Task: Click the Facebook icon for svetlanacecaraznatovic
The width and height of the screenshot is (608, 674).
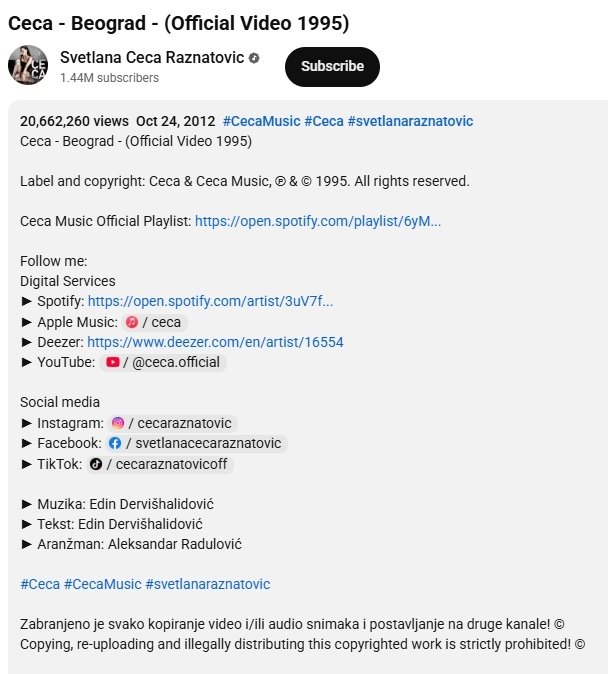Action: 115,443
